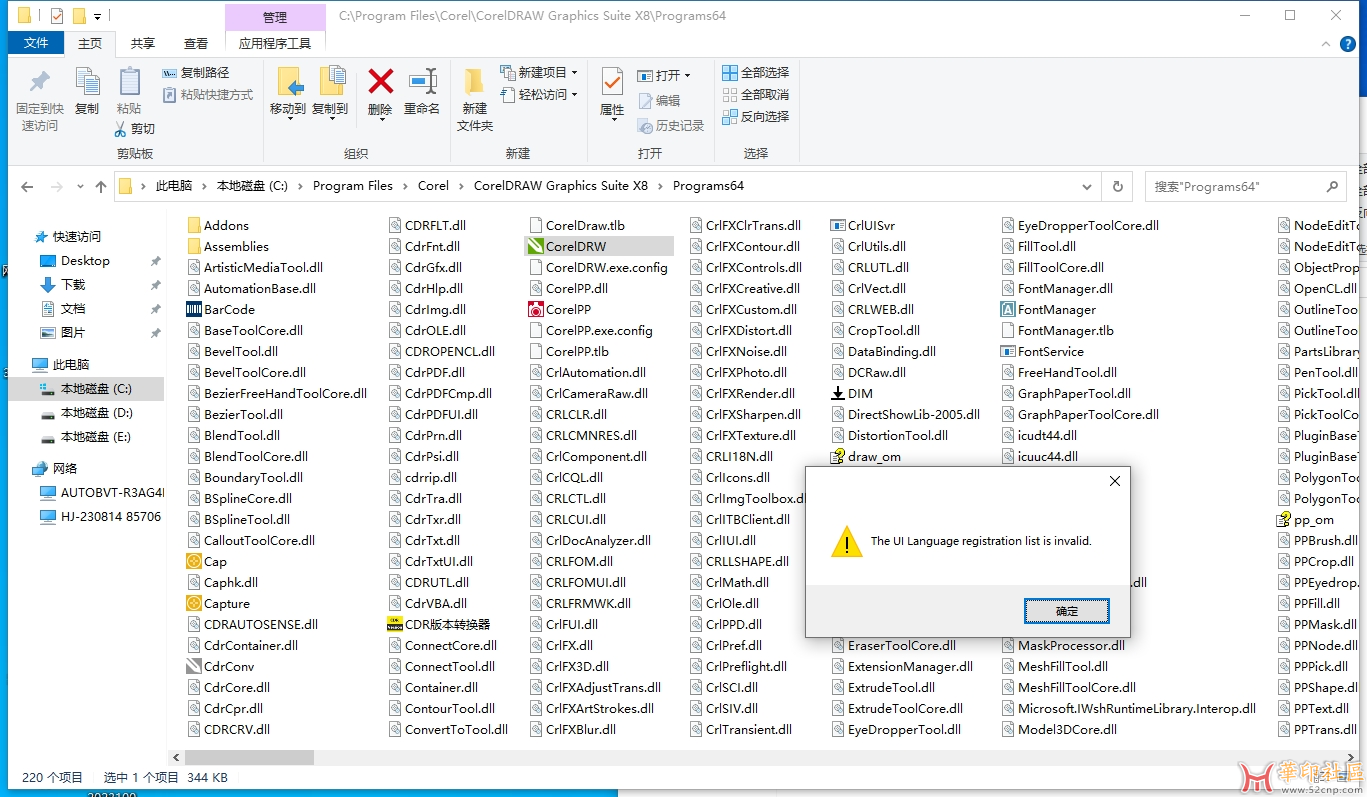
Task: Click the Back navigation arrow
Action: 27,187
